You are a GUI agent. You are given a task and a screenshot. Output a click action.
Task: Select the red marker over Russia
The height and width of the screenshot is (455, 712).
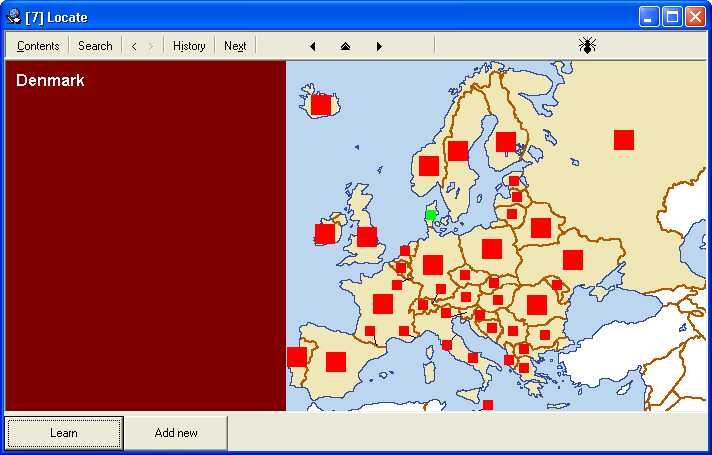click(624, 140)
